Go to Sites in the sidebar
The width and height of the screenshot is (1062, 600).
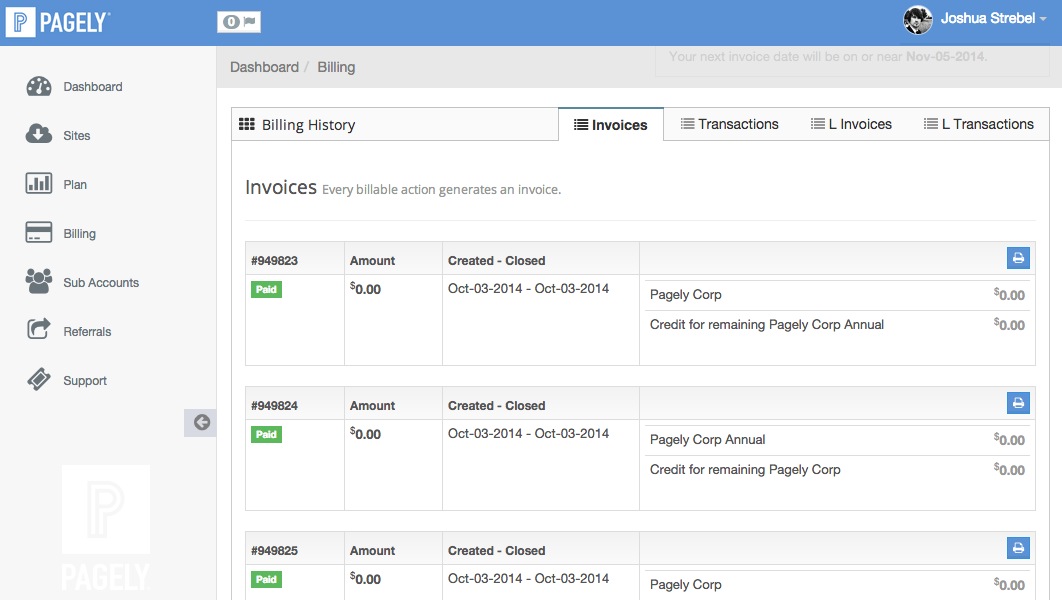[x=77, y=135]
